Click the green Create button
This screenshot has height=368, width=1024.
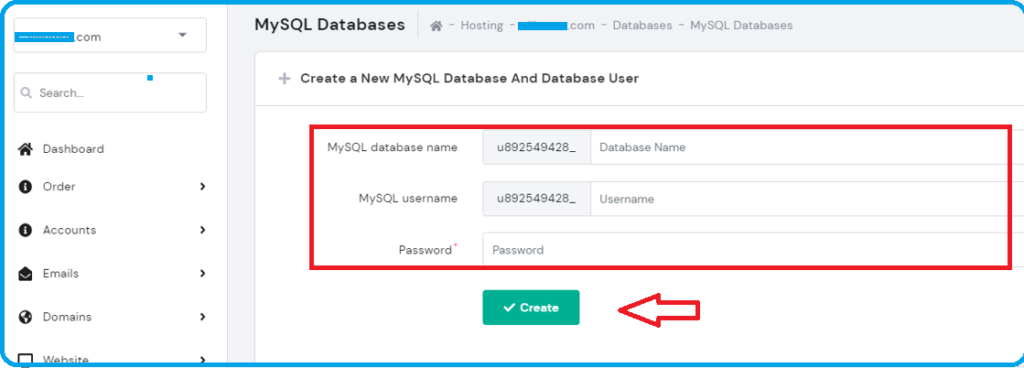531,307
